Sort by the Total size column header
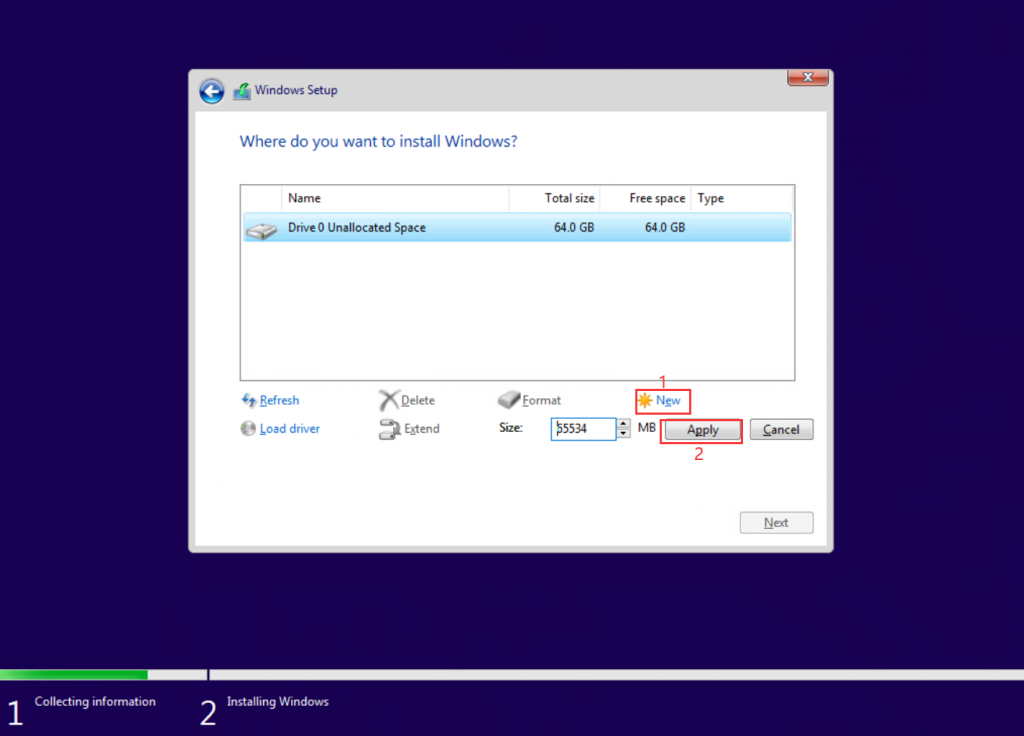This screenshot has height=736, width=1024. tap(554, 198)
